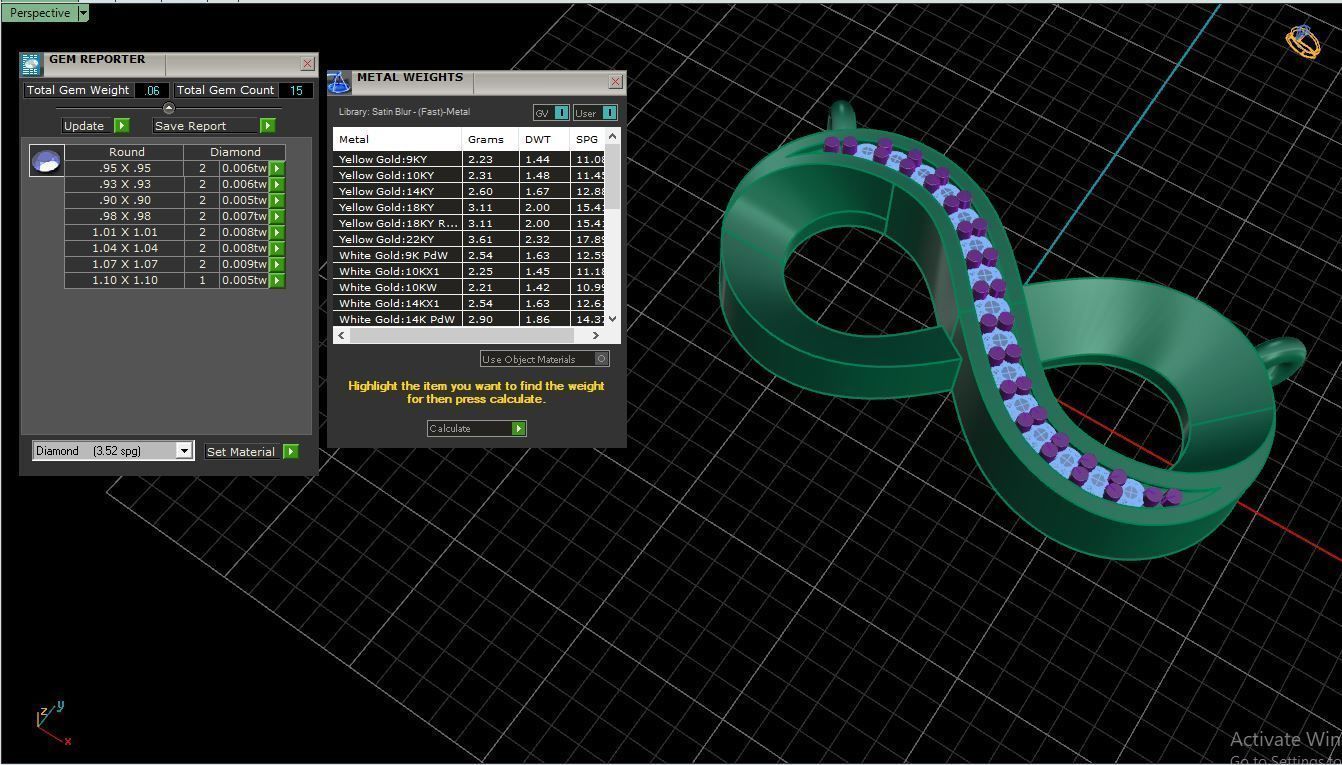Click the Gem Reporter panel icon
Image resolution: width=1342 pixels, height=765 pixels.
tap(31, 65)
